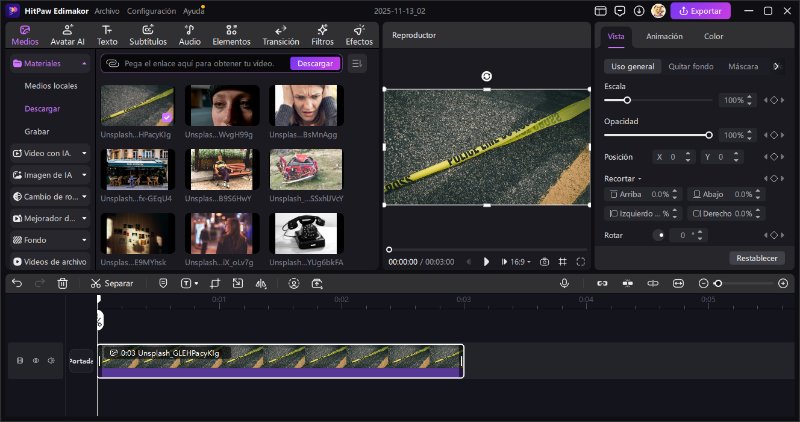Open the Audio tab
The width and height of the screenshot is (800, 422).
click(x=189, y=35)
